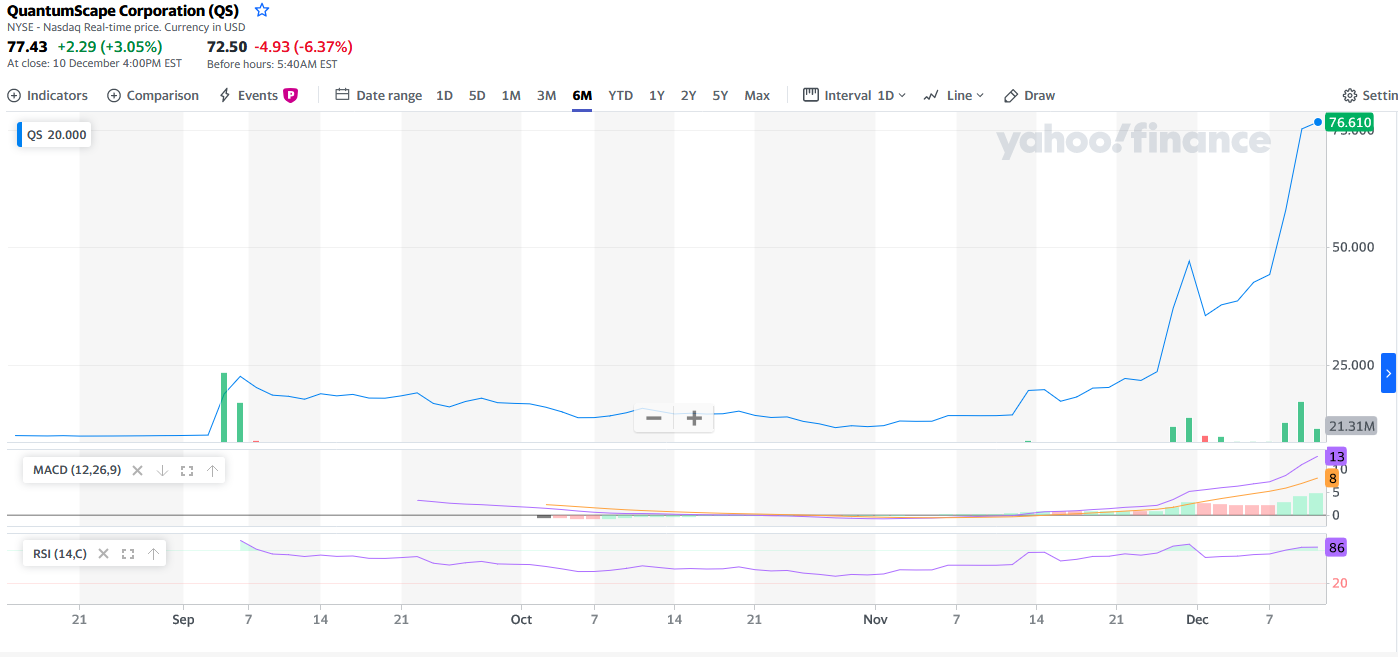Switch to the YTD range tab
The height and width of the screenshot is (657, 1398).
(x=620, y=96)
